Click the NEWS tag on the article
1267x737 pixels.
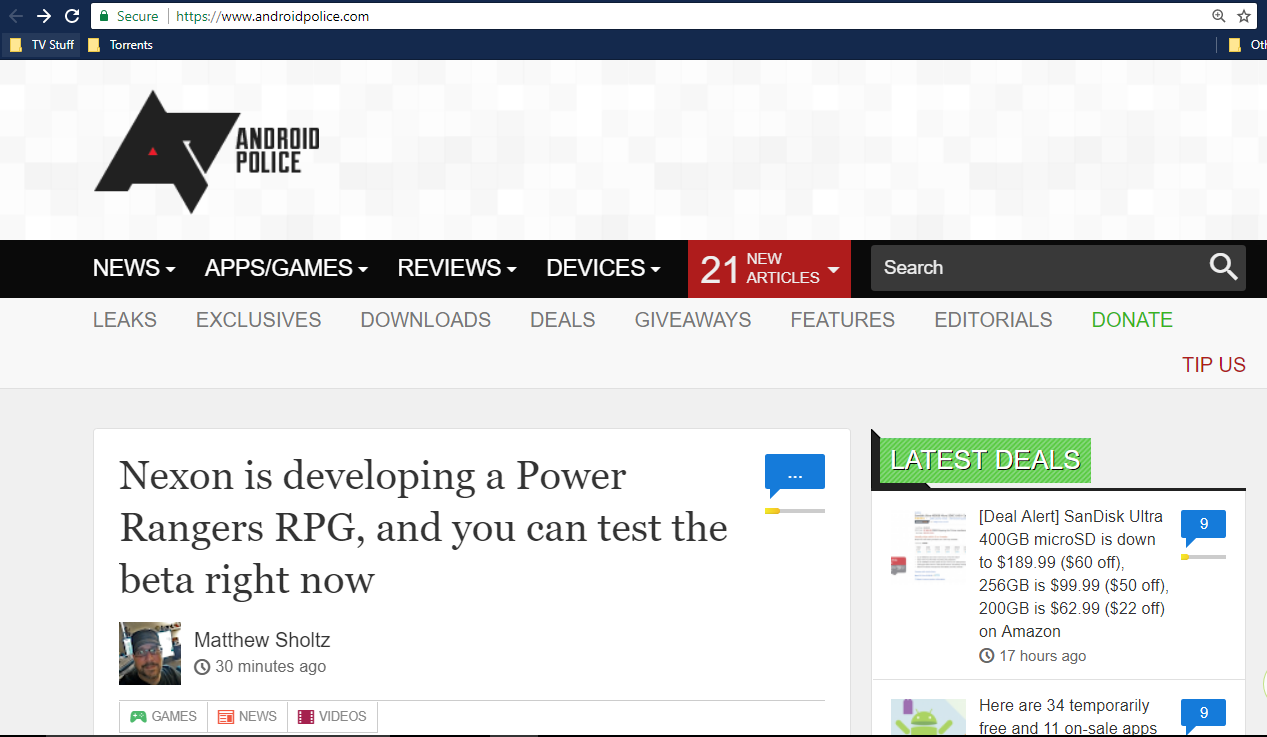click(247, 717)
